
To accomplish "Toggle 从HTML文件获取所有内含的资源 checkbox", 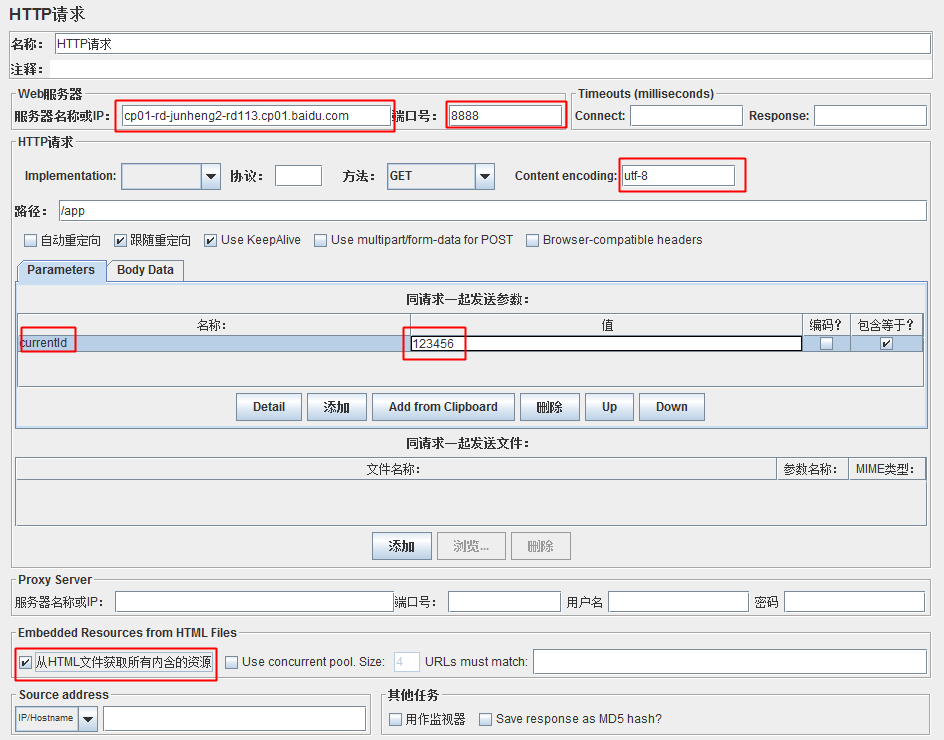I will pyautogui.click(x=26, y=662).
